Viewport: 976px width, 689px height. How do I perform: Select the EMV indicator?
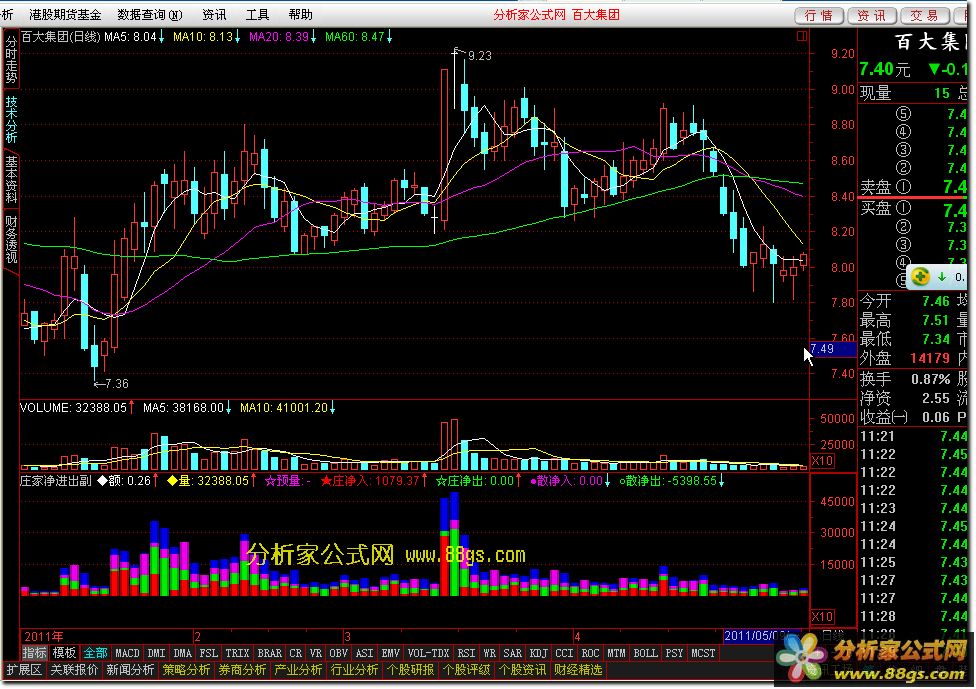(x=390, y=653)
